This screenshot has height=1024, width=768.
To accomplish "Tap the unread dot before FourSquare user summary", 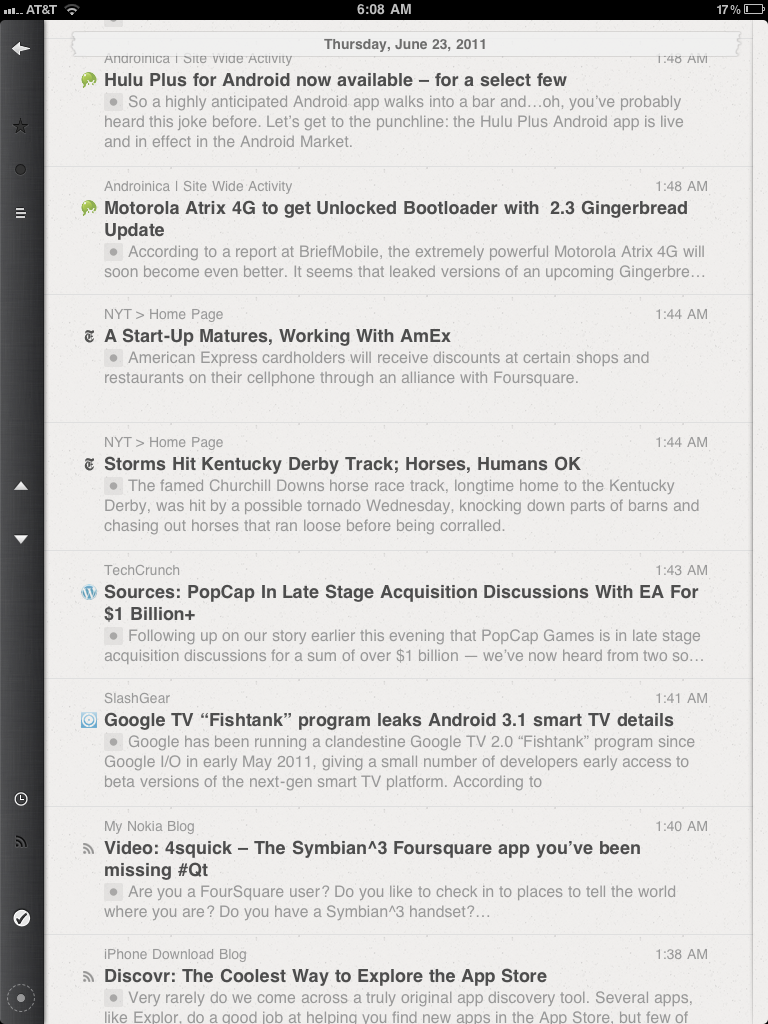I will (114, 892).
